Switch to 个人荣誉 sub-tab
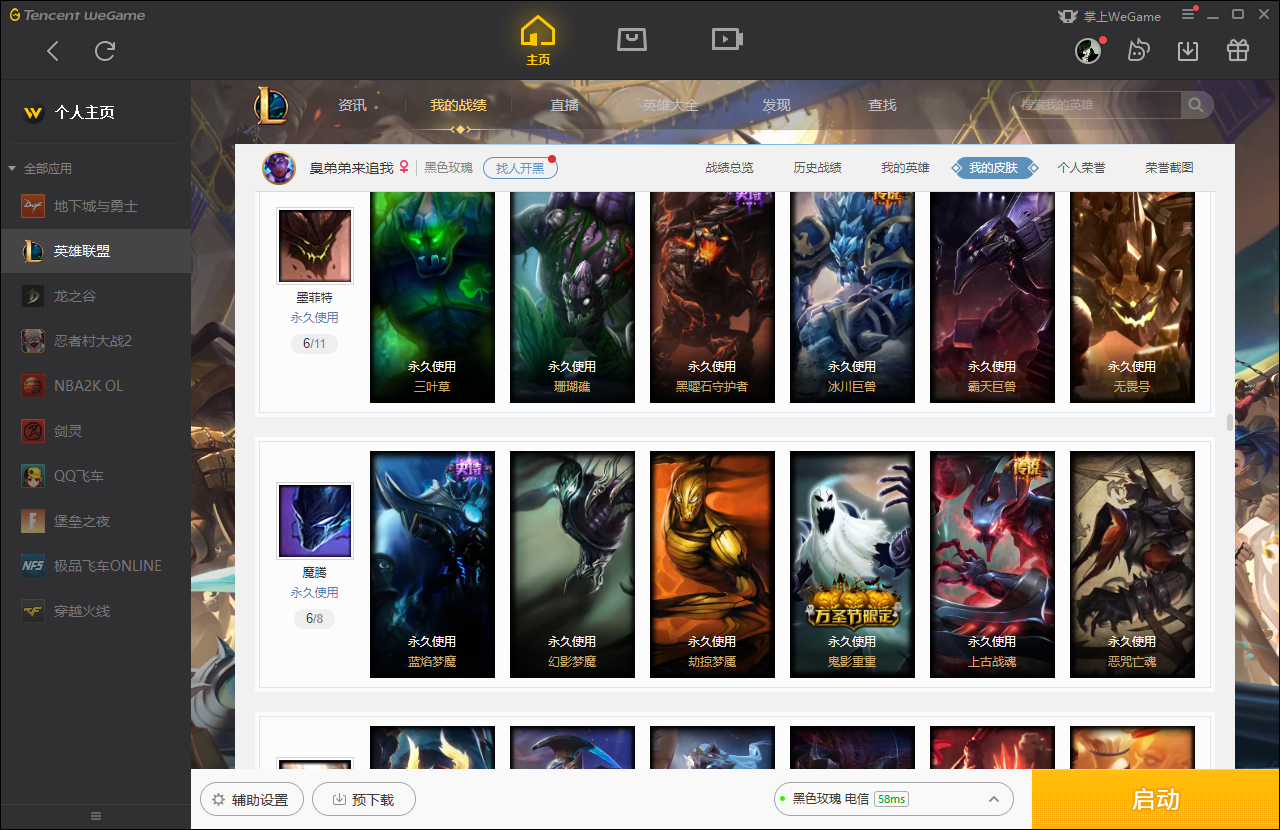This screenshot has height=830, width=1280. click(x=1082, y=168)
